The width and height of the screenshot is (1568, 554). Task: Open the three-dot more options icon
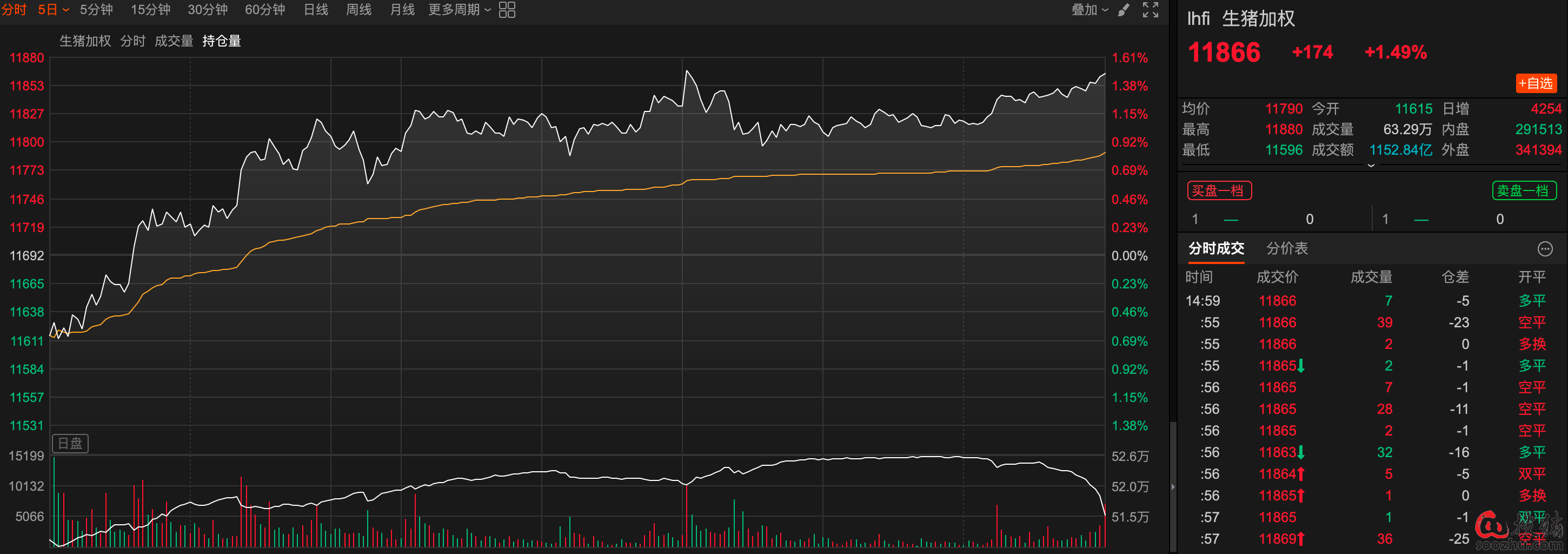pyautogui.click(x=1544, y=249)
